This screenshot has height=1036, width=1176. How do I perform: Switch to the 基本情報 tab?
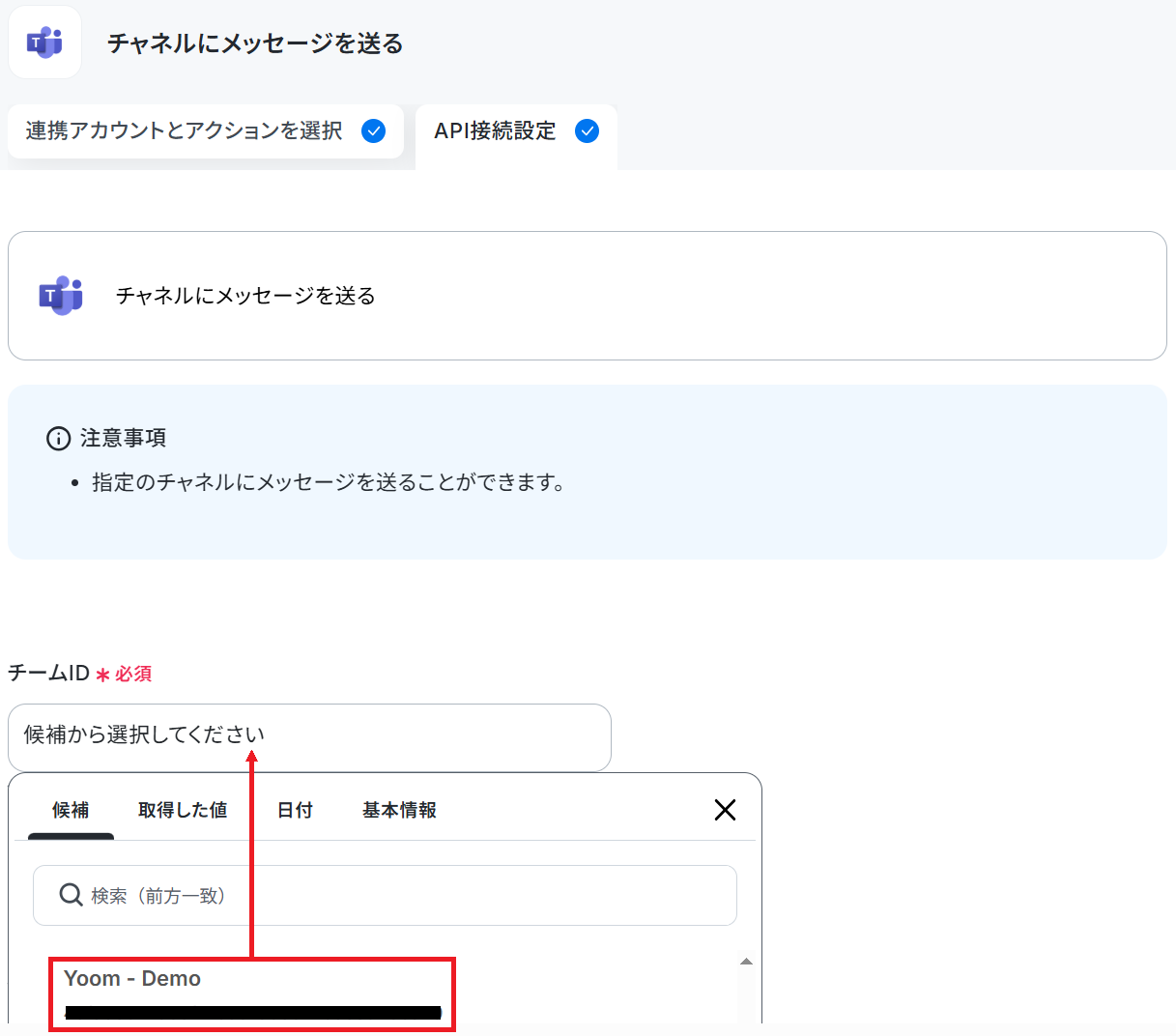(x=399, y=810)
